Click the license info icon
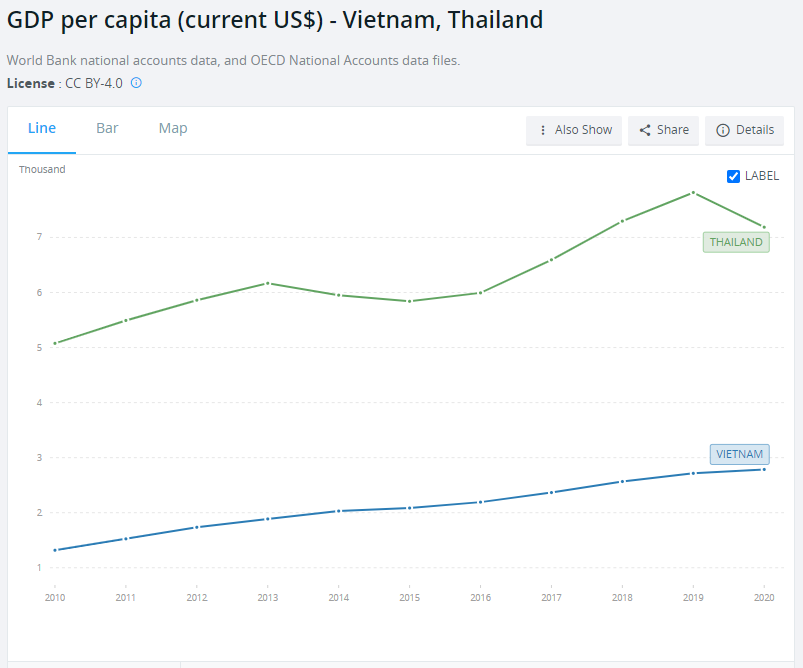This screenshot has width=803, height=668. [x=136, y=83]
